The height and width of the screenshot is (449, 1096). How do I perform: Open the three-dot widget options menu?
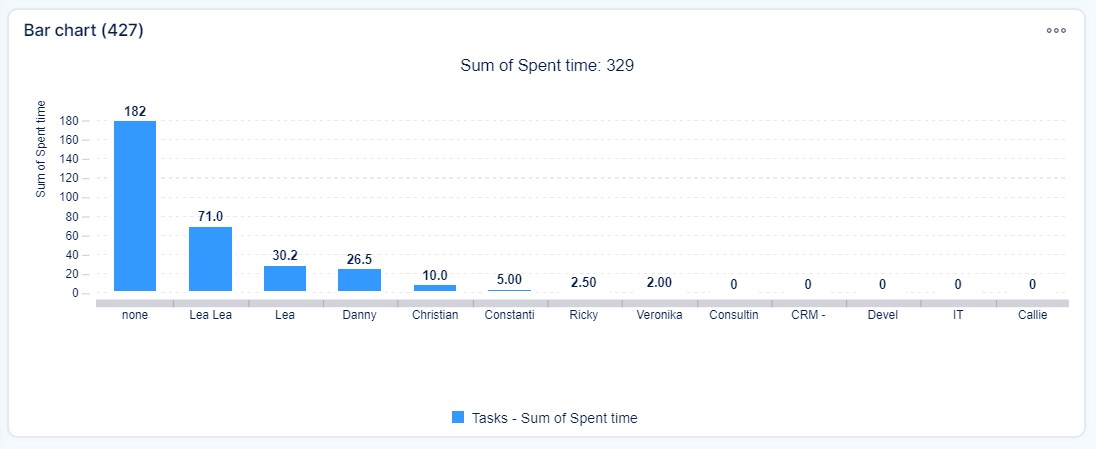coord(1056,31)
